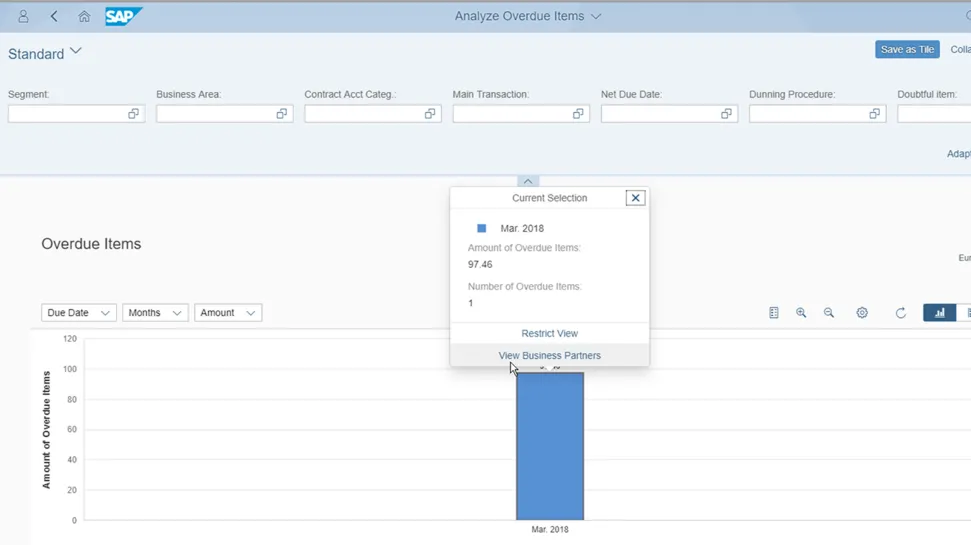971x545 pixels.
Task: Click the SAP logo
Action: [123, 16]
